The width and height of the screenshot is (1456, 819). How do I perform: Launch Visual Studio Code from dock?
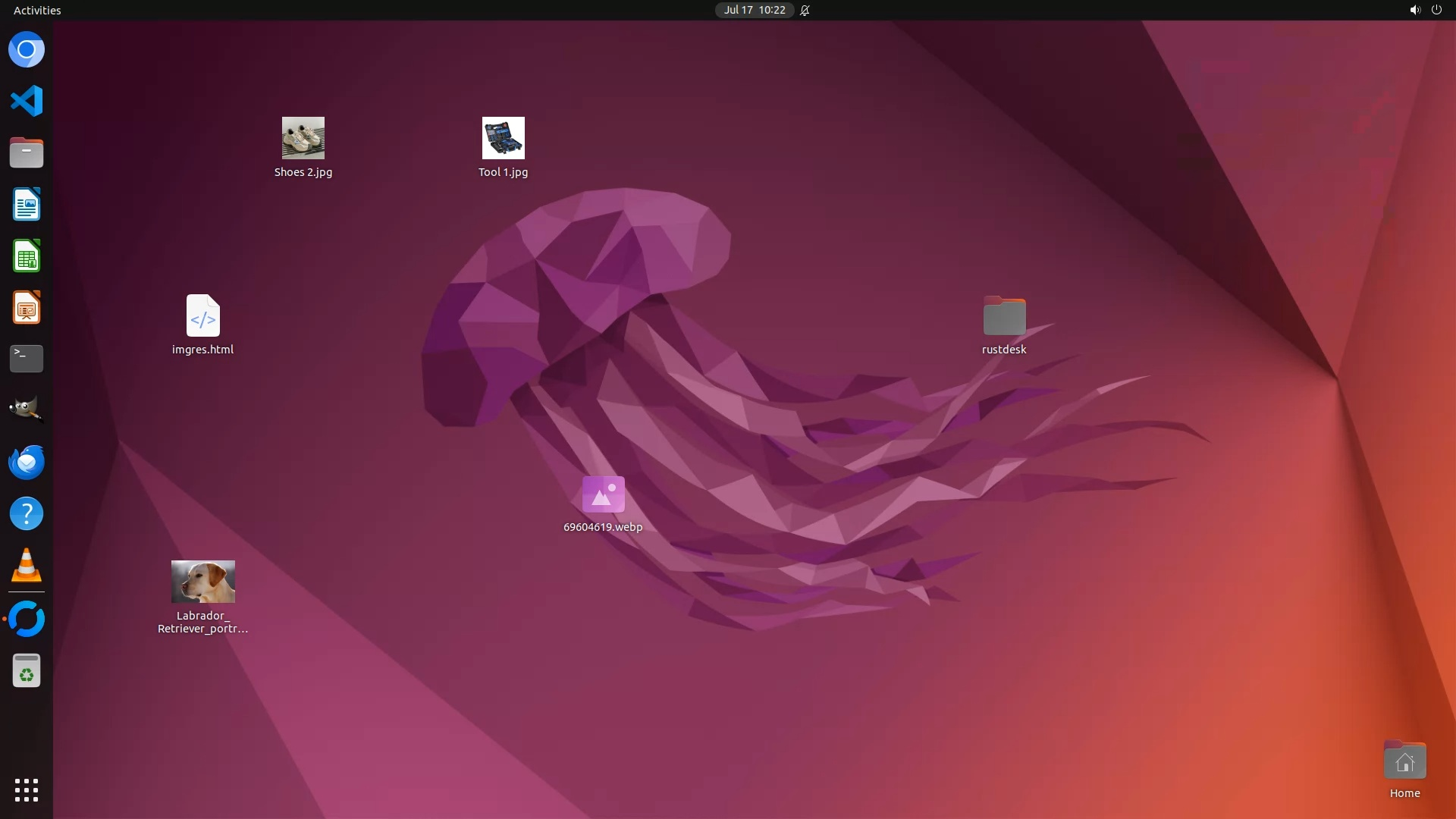pos(27,101)
